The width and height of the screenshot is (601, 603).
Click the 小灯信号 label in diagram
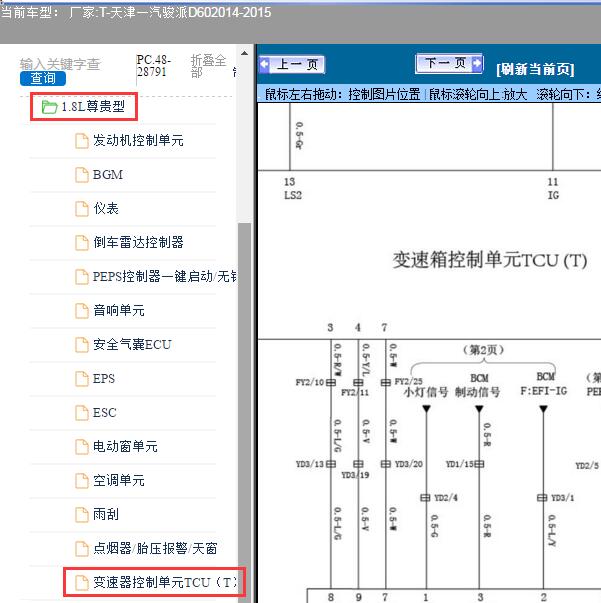pyautogui.click(x=426, y=392)
